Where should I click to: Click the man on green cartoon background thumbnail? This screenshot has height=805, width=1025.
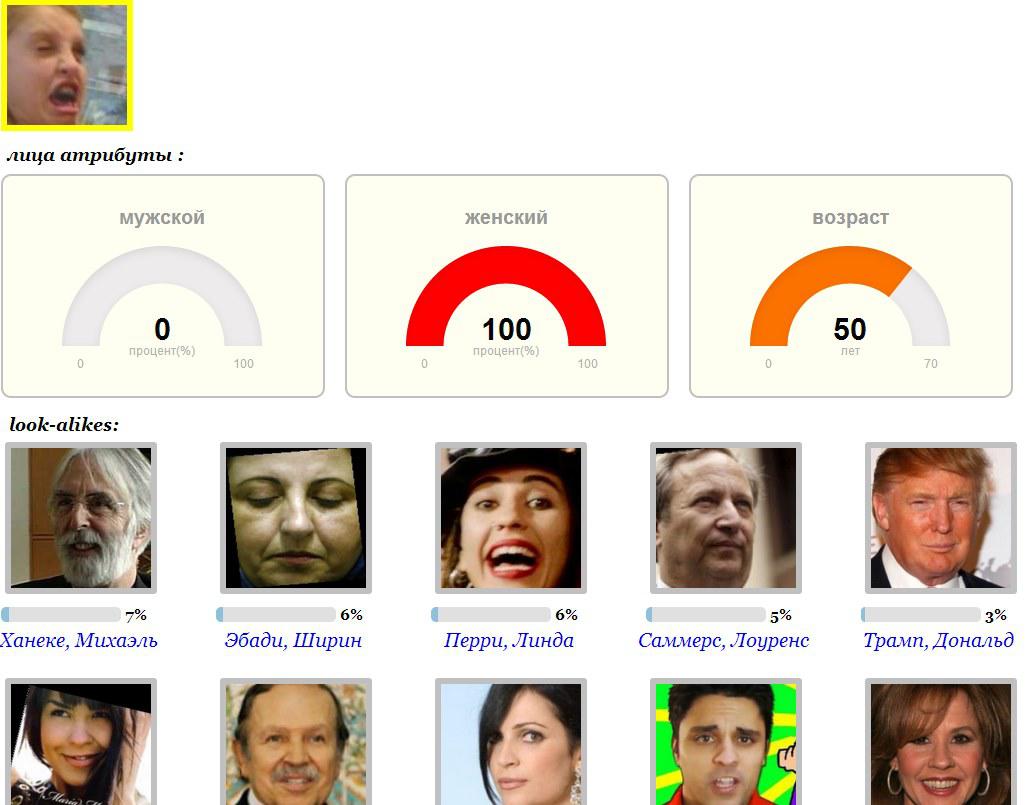click(x=726, y=742)
